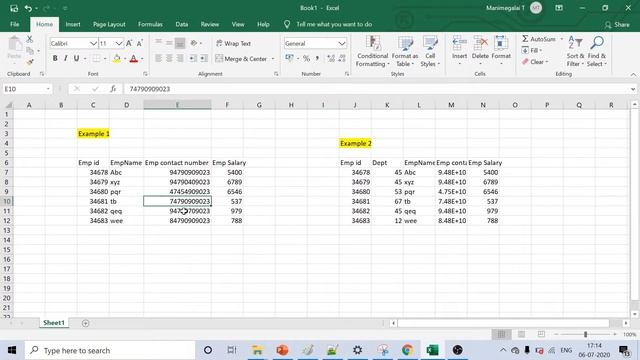Click the Cut scissors icon

click(29, 39)
